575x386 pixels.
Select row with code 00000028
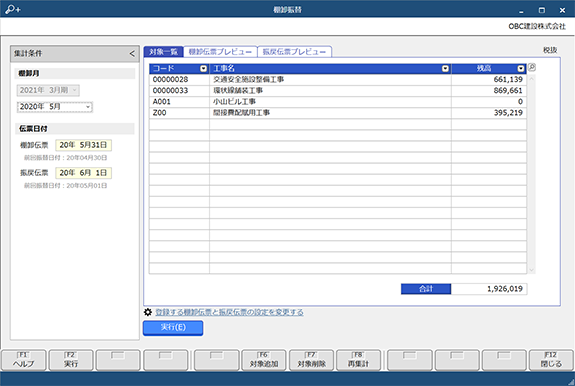tap(338, 80)
